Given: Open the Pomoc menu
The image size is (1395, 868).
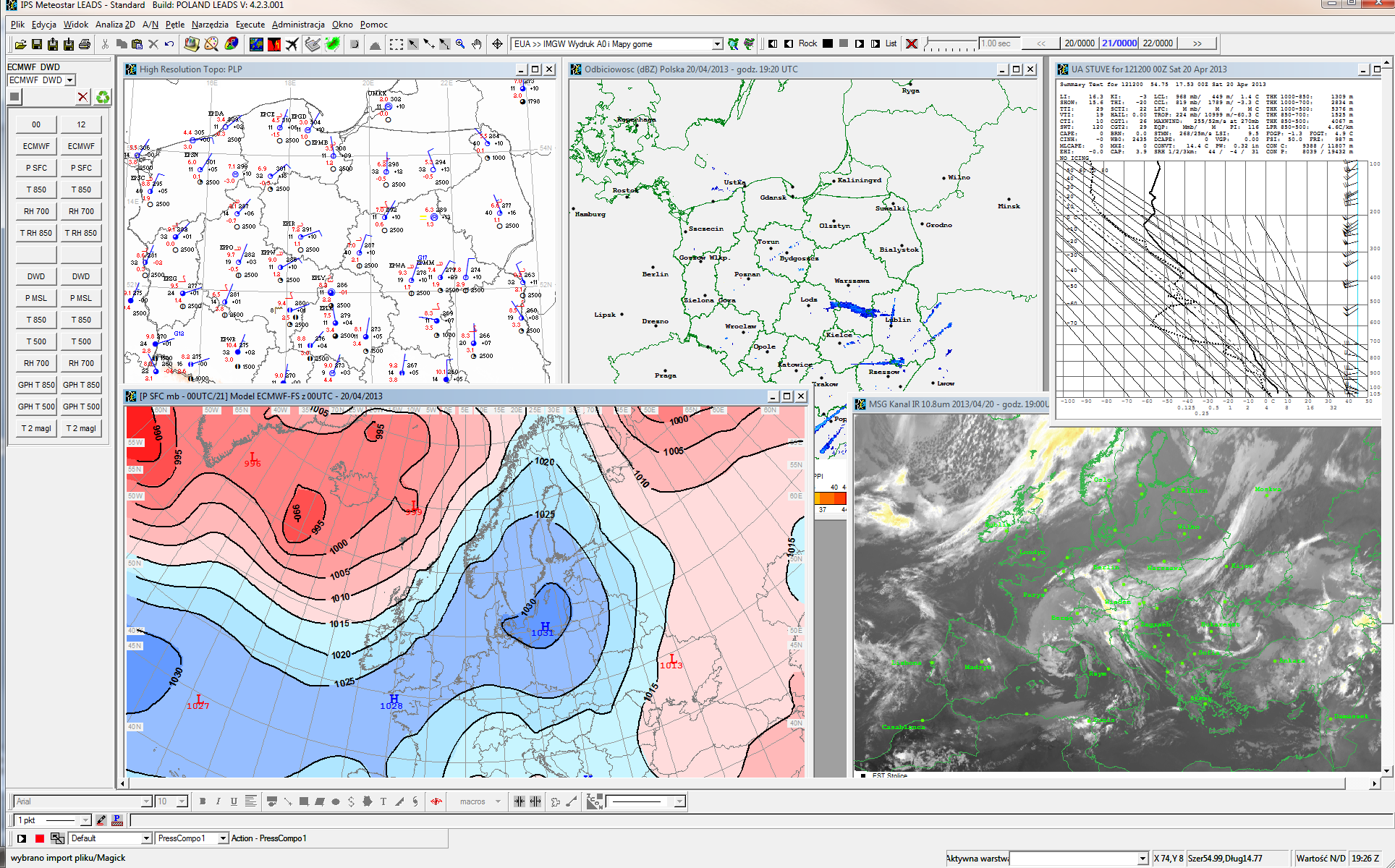Looking at the screenshot, I should [374, 25].
